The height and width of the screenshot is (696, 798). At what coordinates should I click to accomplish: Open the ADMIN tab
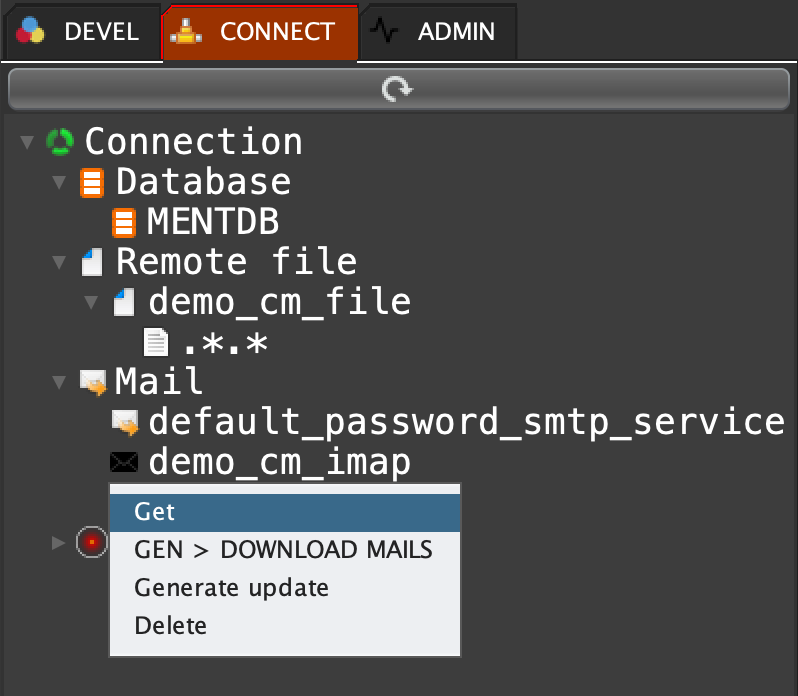click(x=440, y=31)
